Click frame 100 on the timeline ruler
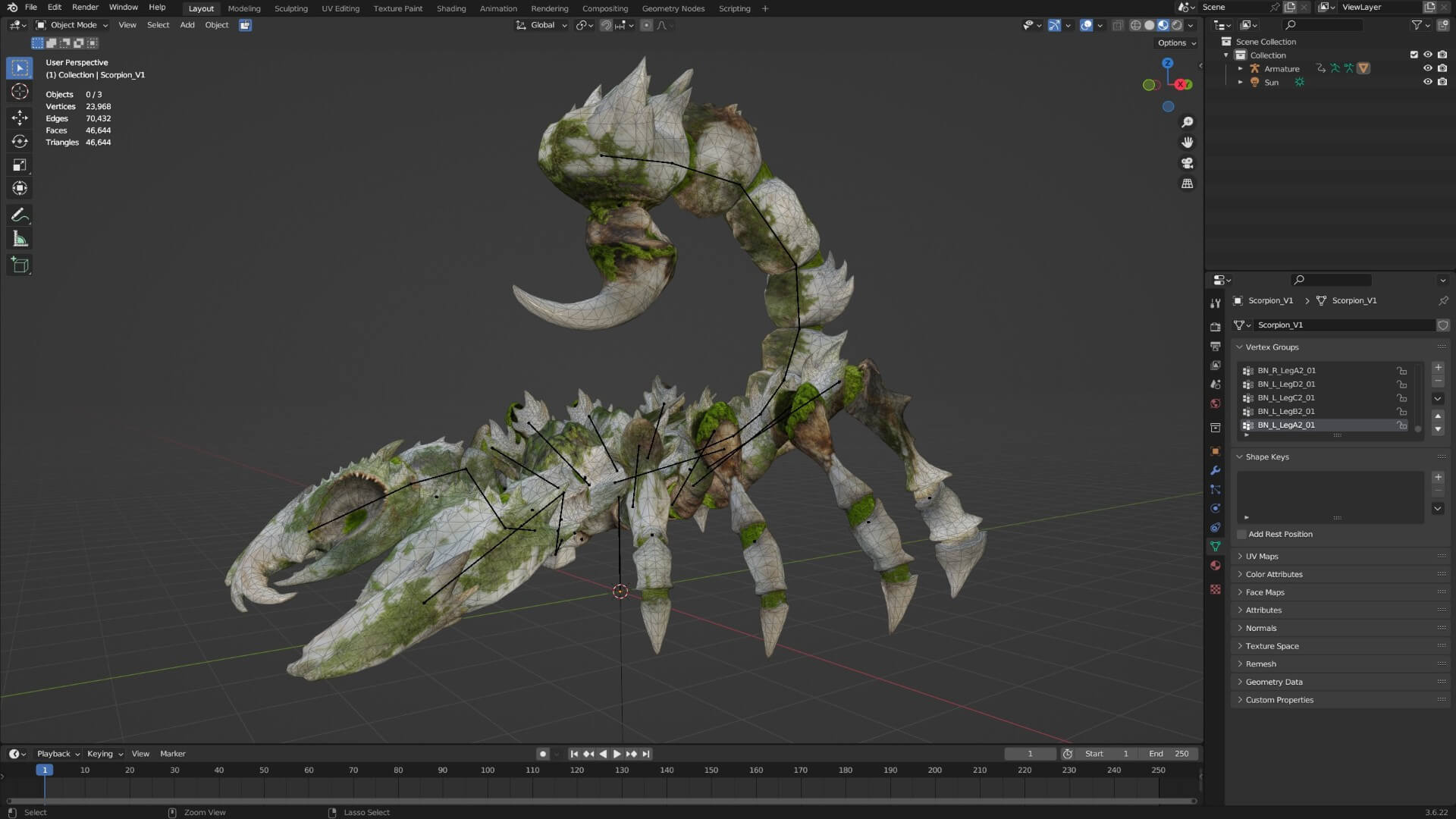 point(488,770)
